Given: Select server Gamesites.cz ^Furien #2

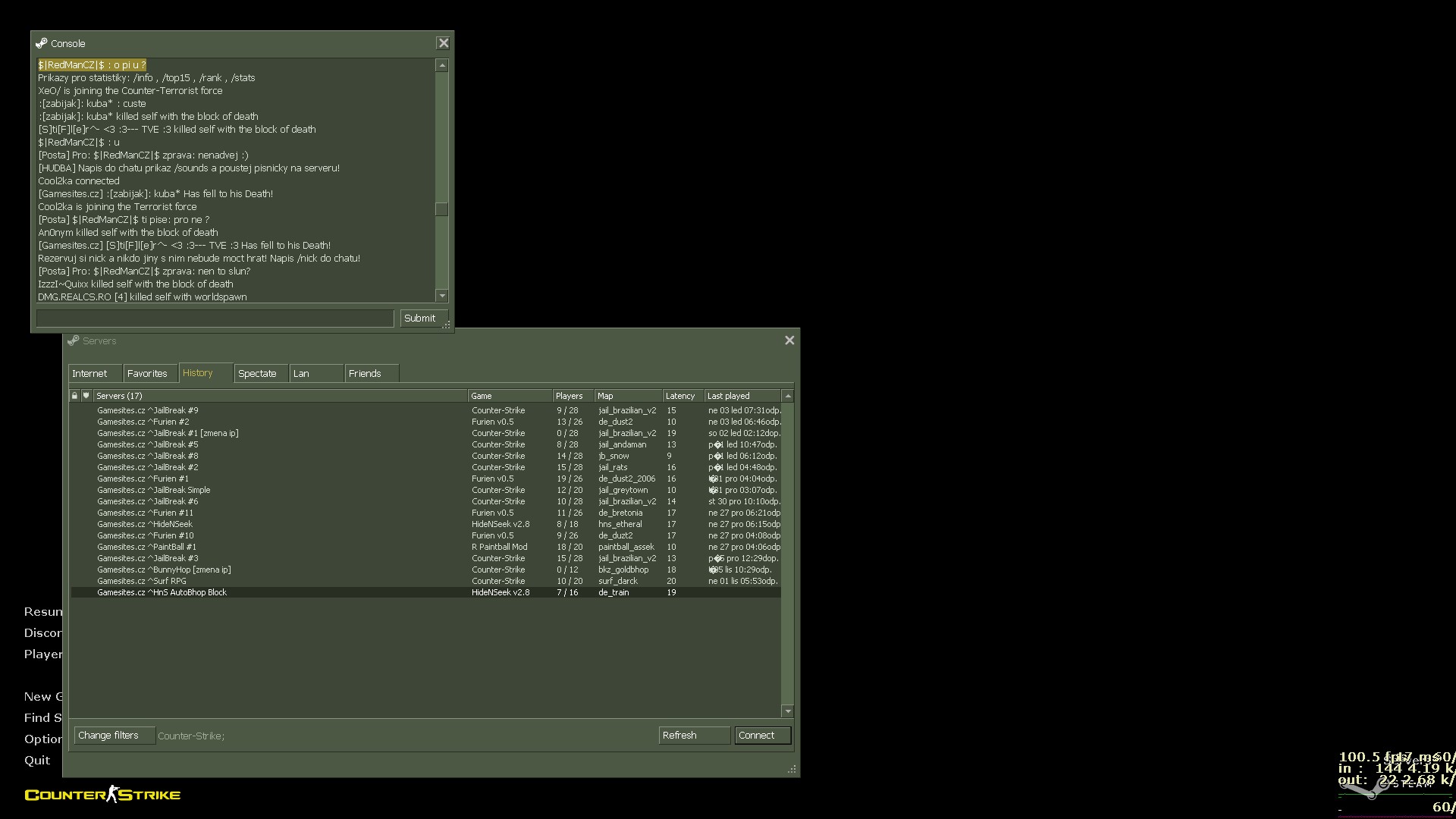Looking at the screenshot, I should 425,422.
